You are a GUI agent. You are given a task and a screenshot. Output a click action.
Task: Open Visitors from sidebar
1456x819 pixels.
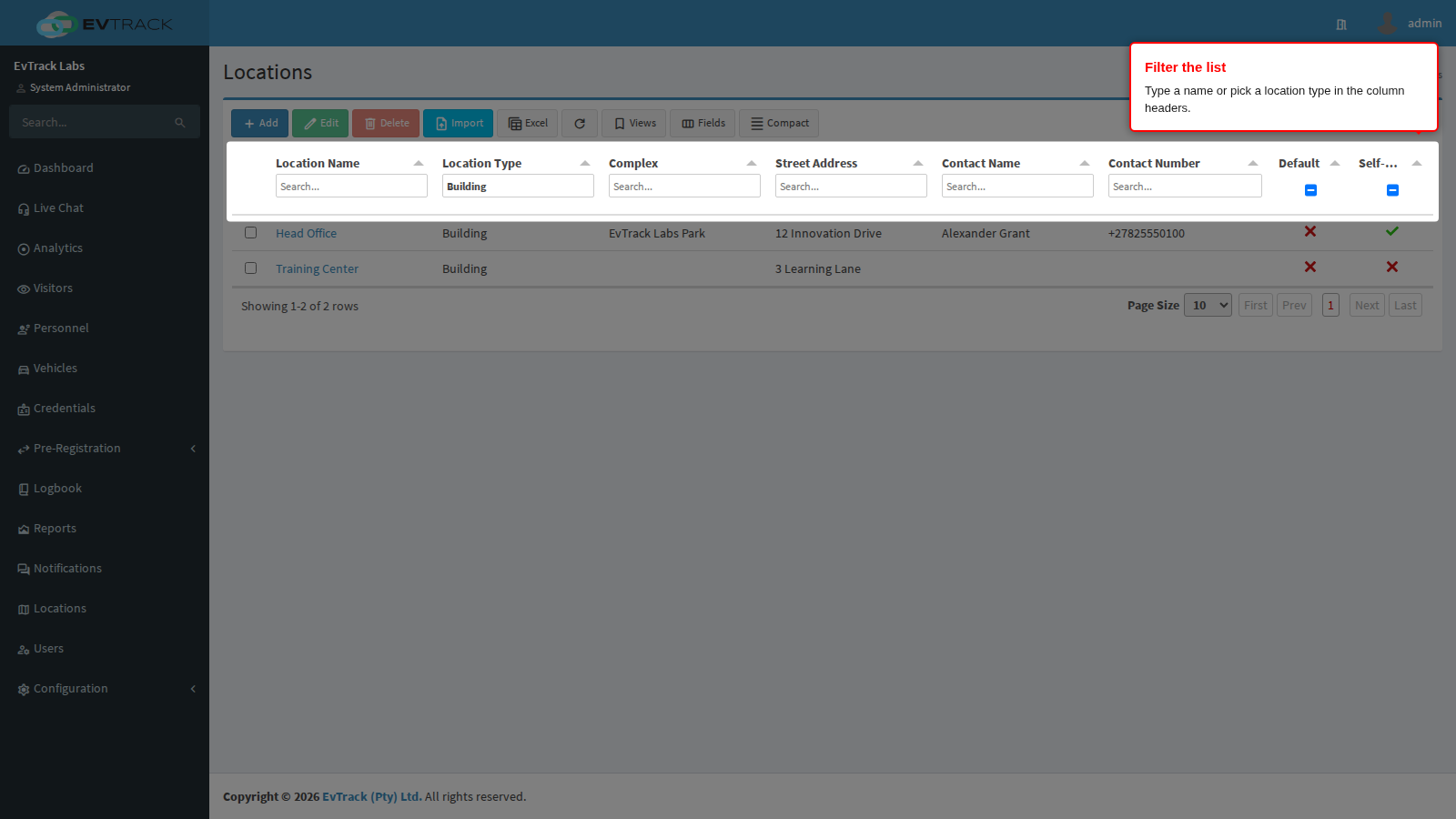[x=105, y=288]
